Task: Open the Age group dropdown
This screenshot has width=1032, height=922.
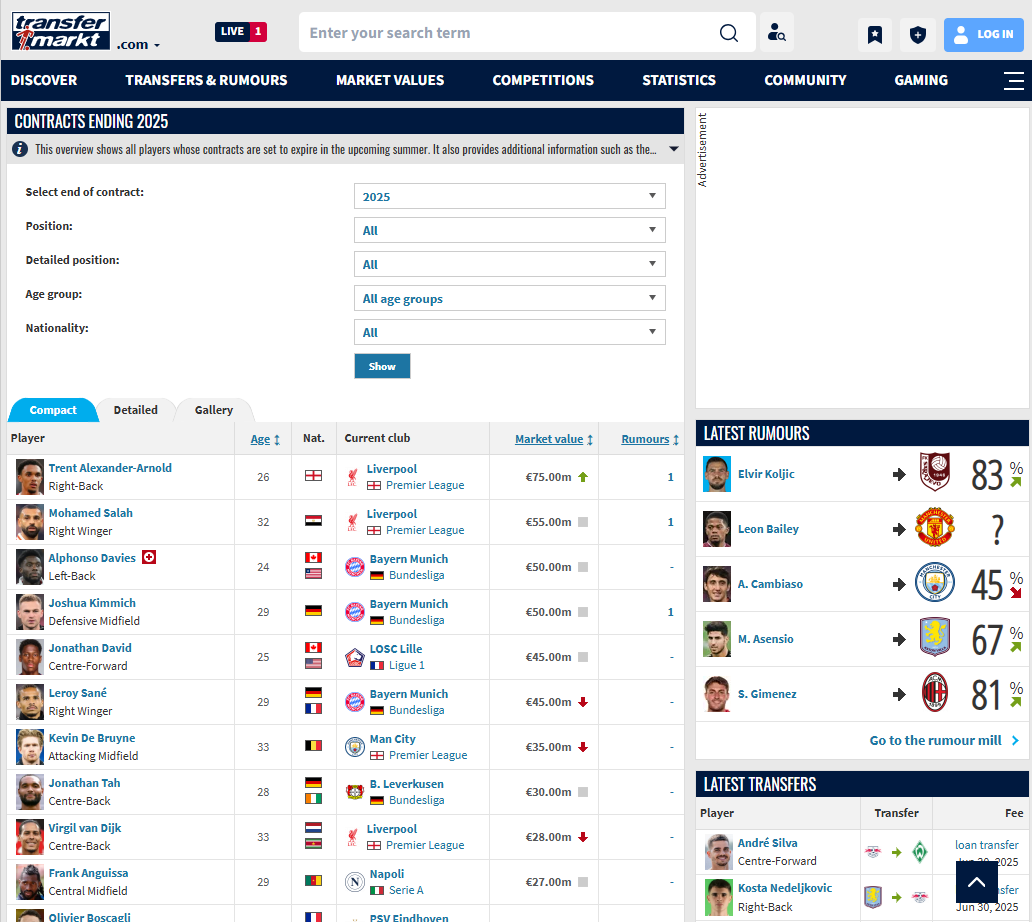Action: coord(509,298)
